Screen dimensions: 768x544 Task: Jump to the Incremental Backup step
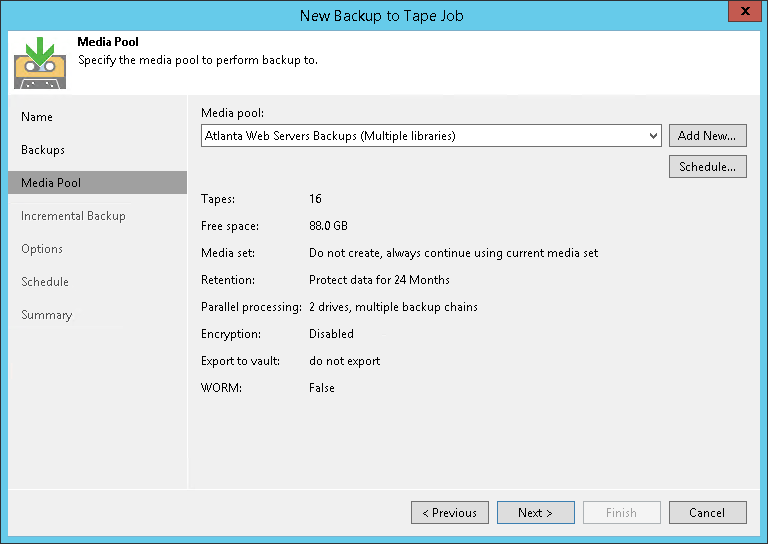click(x=73, y=216)
